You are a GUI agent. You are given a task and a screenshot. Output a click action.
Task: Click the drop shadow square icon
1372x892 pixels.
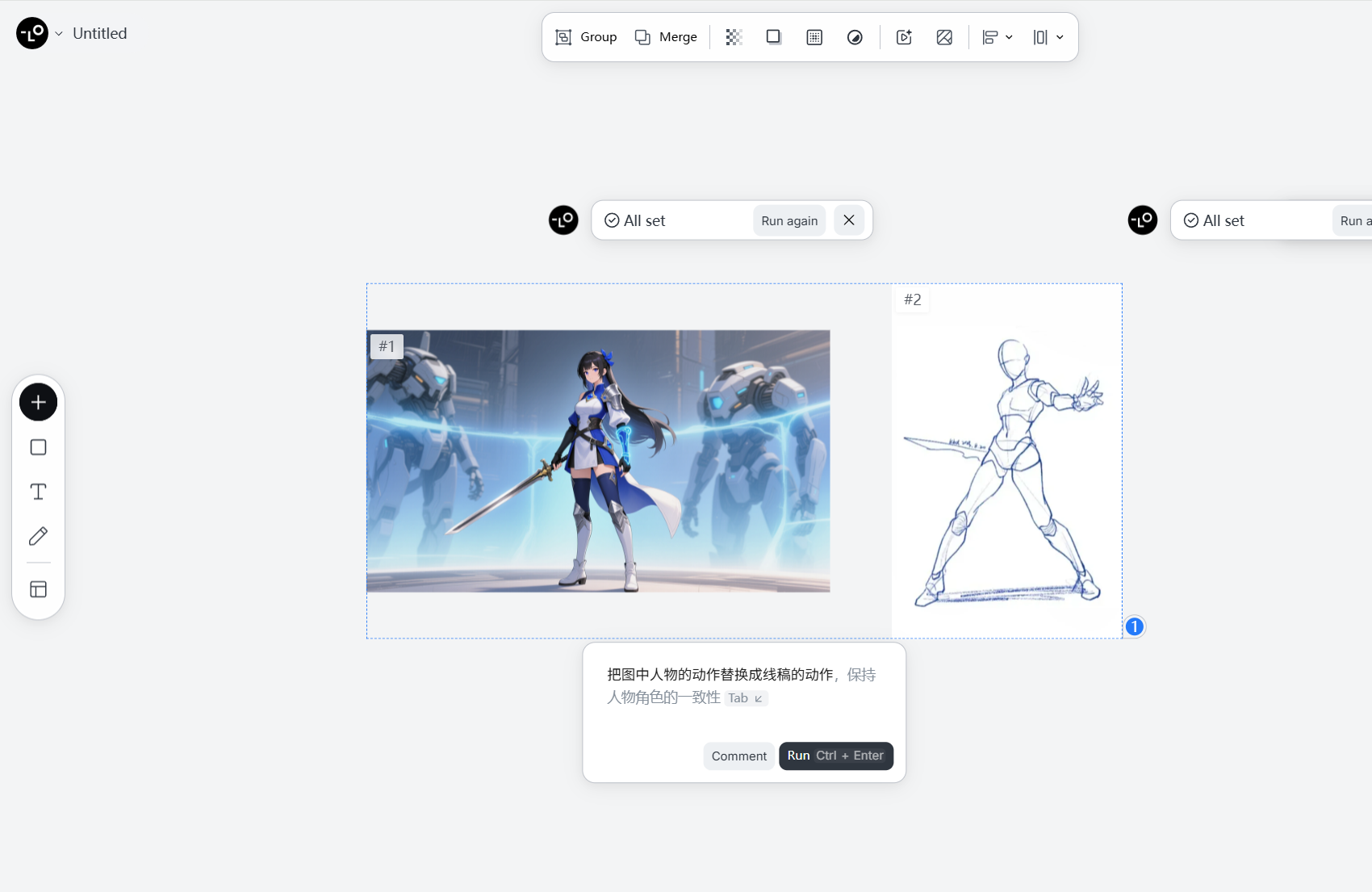(x=773, y=37)
